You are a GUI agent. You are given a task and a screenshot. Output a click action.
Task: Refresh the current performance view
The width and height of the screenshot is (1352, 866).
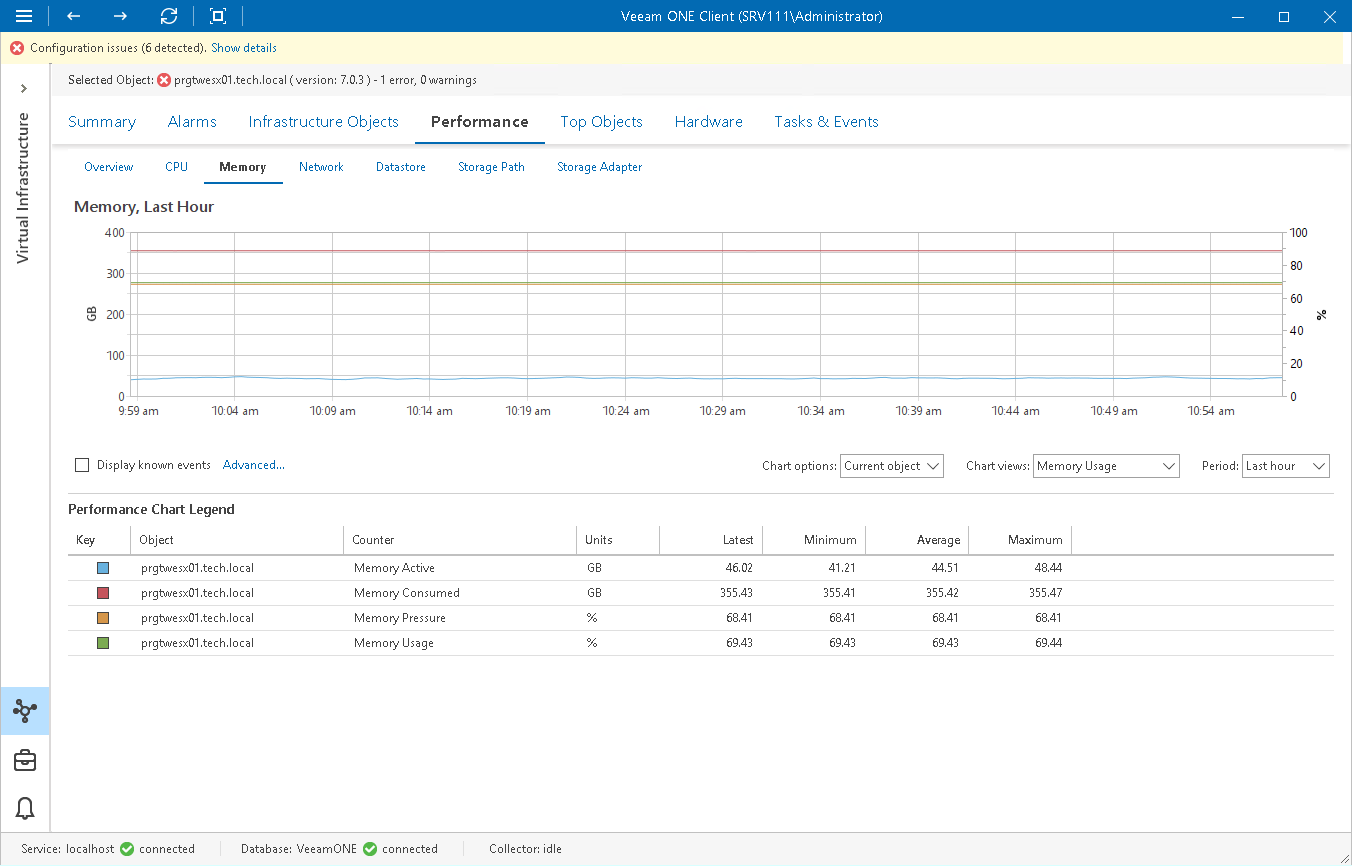169,16
